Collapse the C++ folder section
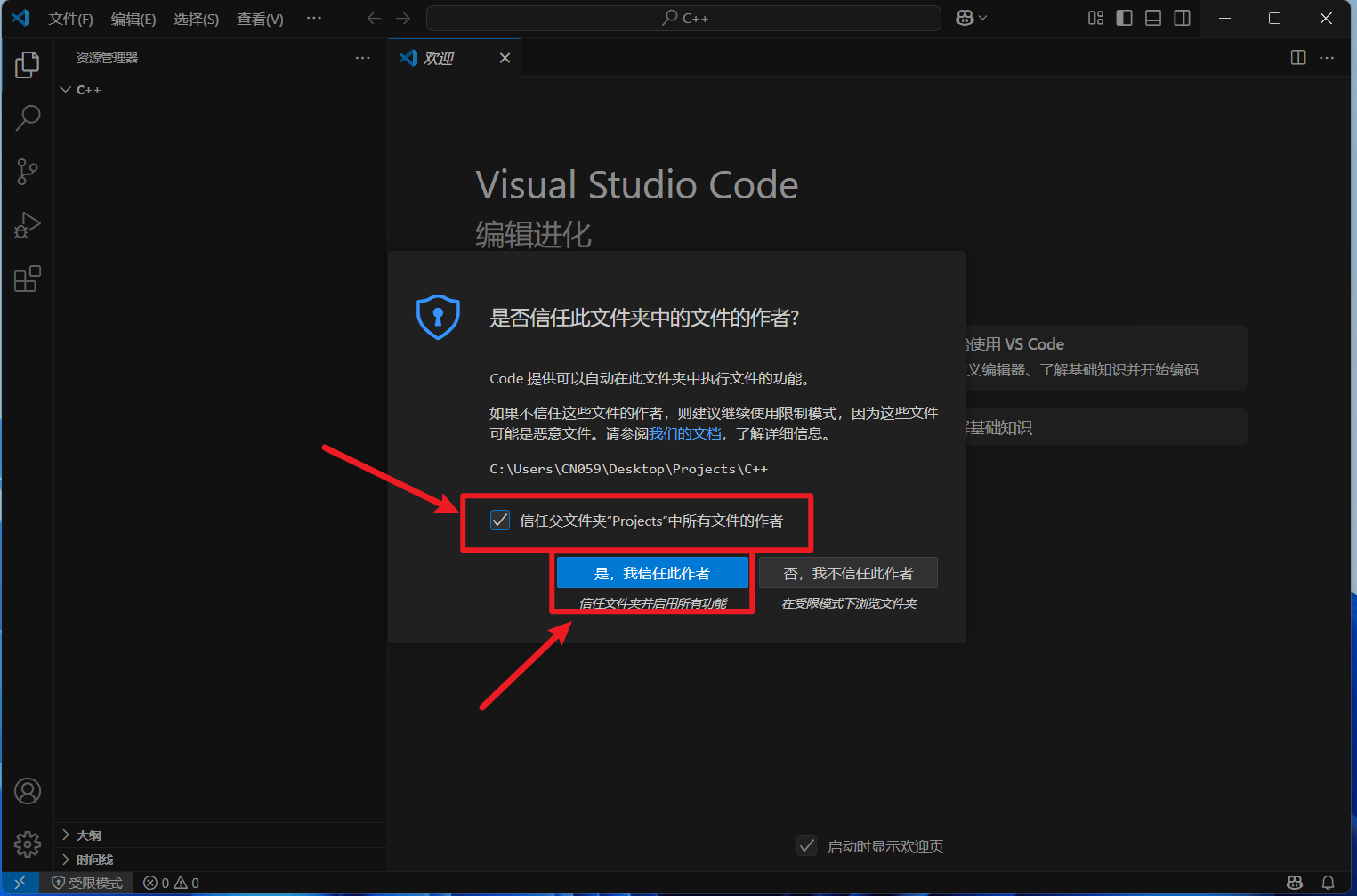Viewport: 1357px width, 896px height. [66, 90]
